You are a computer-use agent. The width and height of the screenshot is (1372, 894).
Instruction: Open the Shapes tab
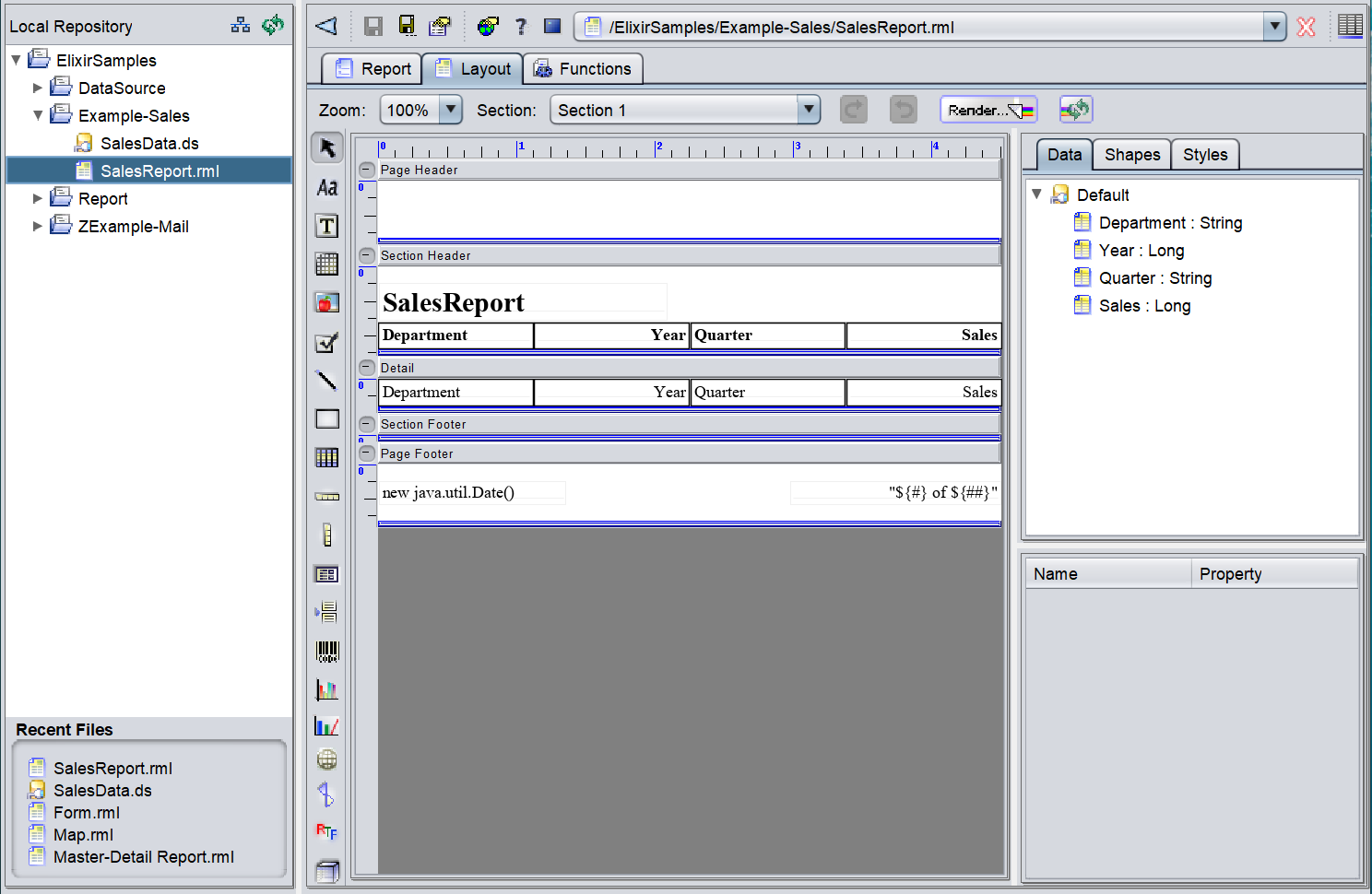pos(1131,155)
